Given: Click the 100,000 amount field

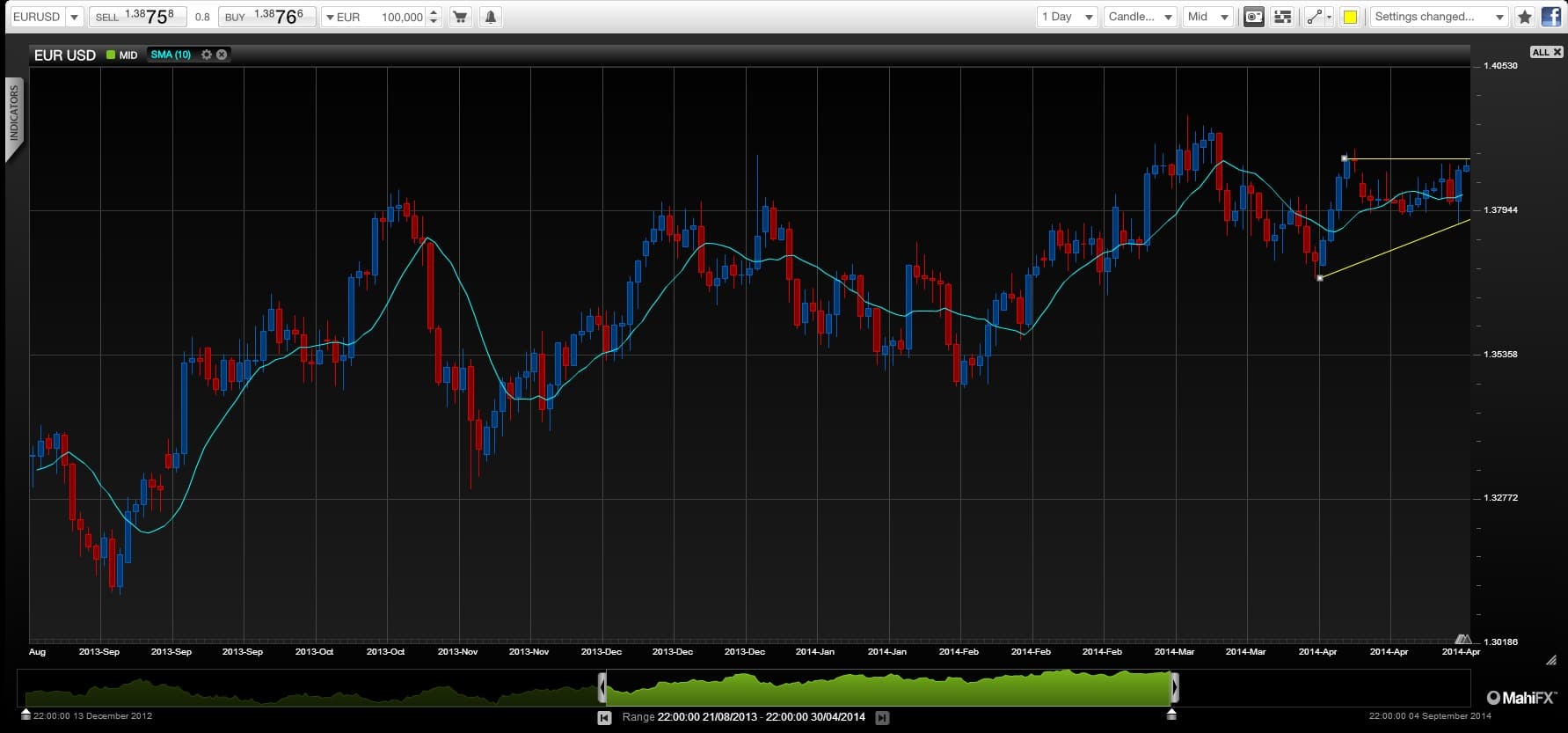Looking at the screenshot, I should click(400, 17).
